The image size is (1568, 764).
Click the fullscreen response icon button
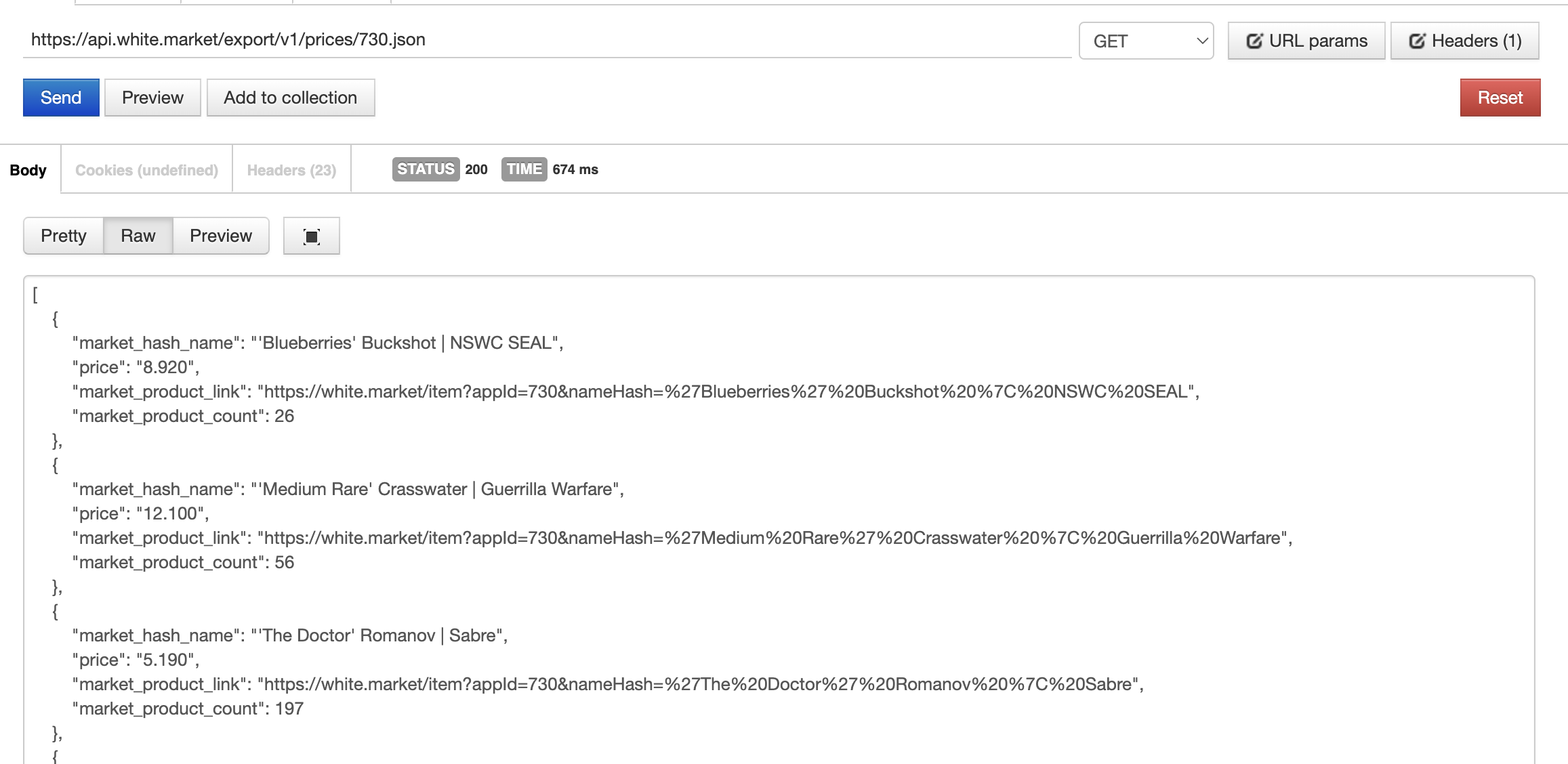312,236
